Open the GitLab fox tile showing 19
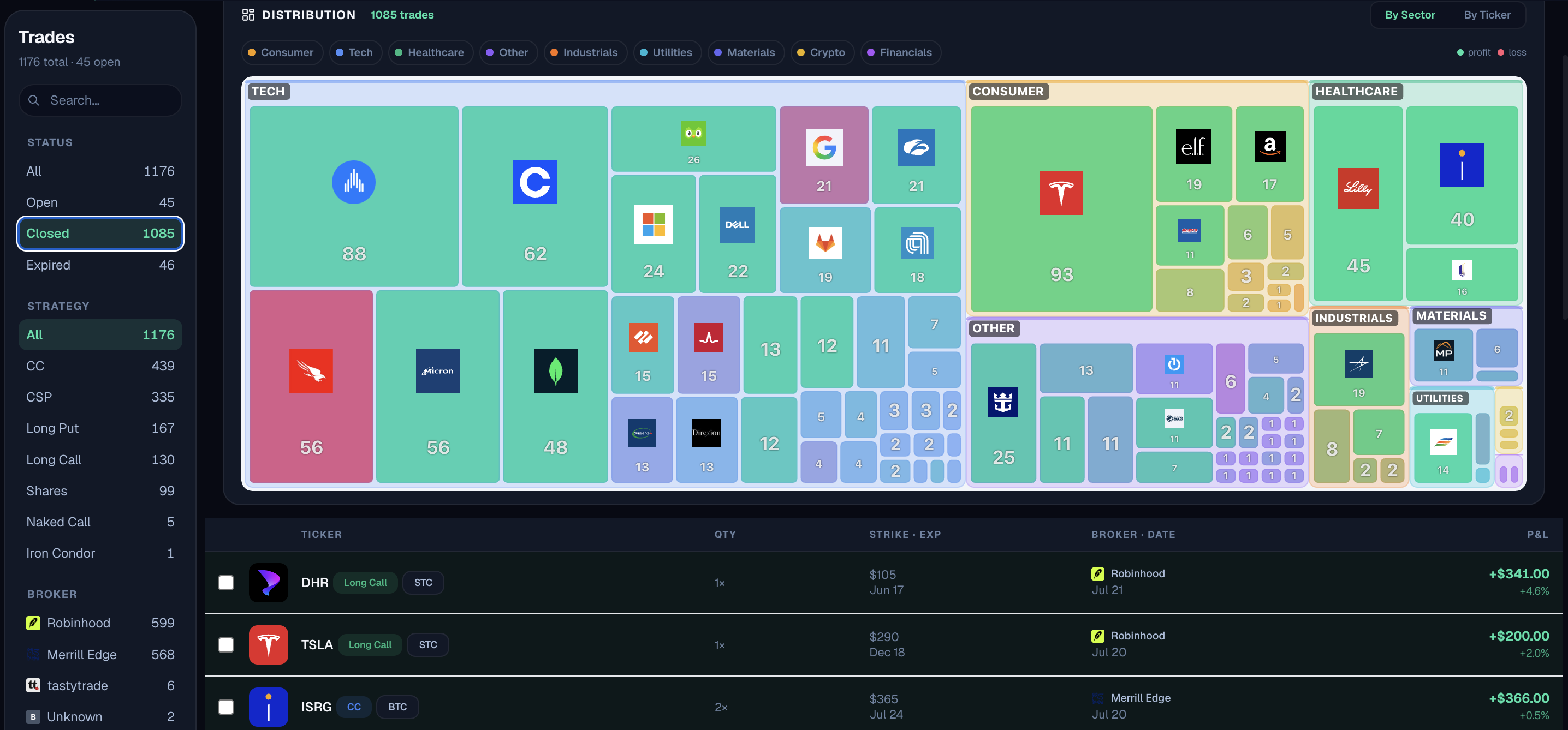 coord(825,250)
